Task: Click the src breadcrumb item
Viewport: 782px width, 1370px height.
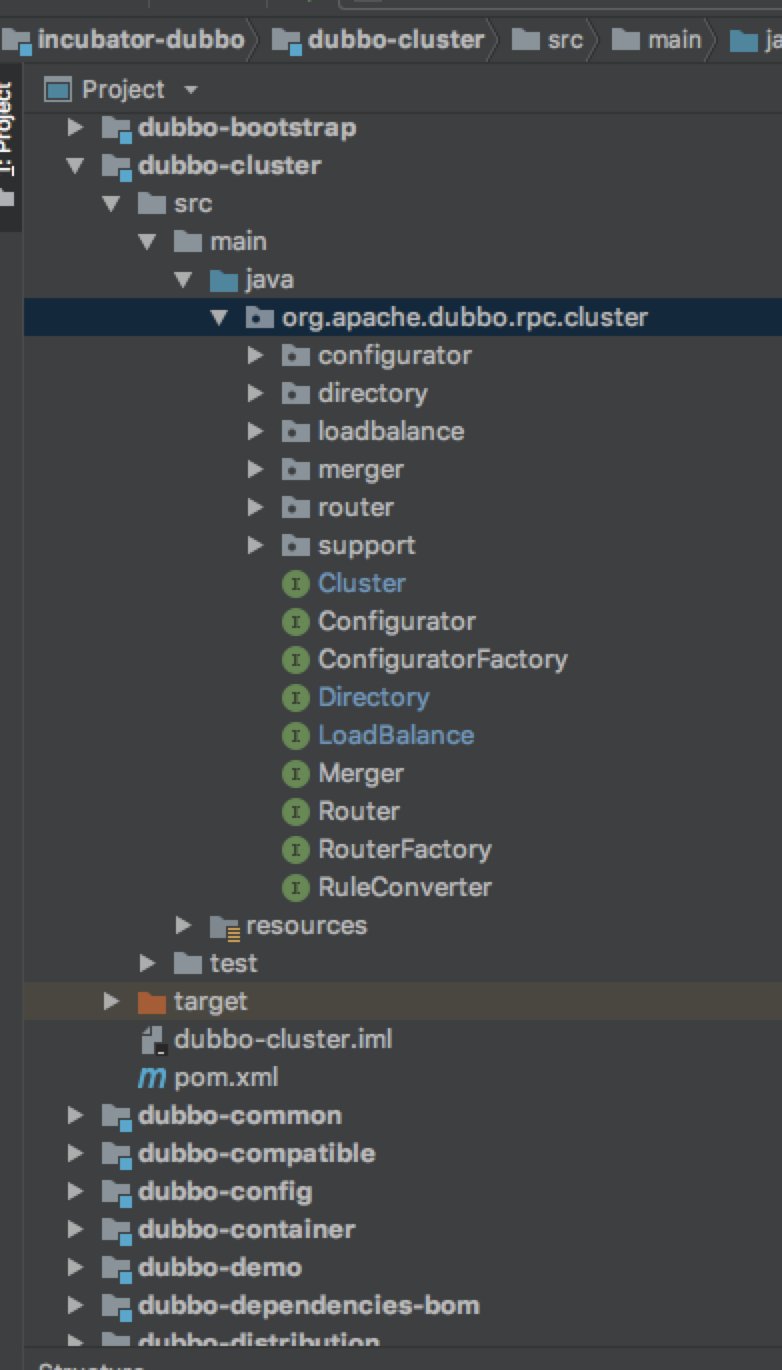Action: coord(565,40)
